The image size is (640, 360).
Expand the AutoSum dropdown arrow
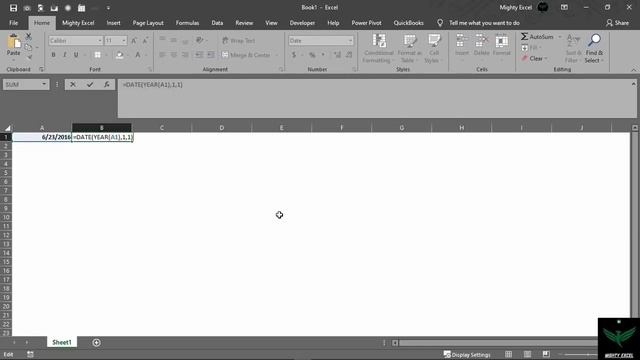tap(560, 37)
